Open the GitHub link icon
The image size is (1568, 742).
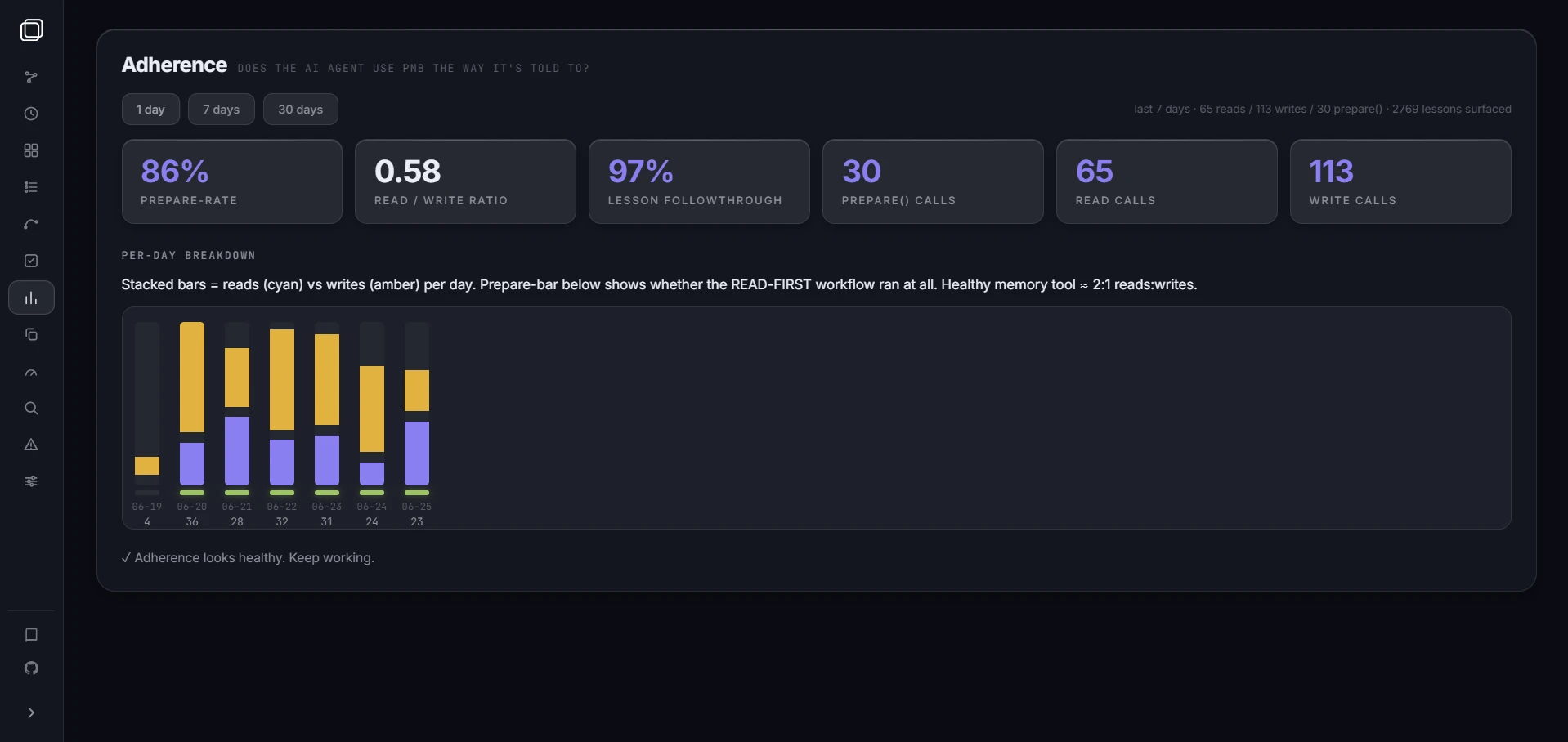(x=31, y=668)
